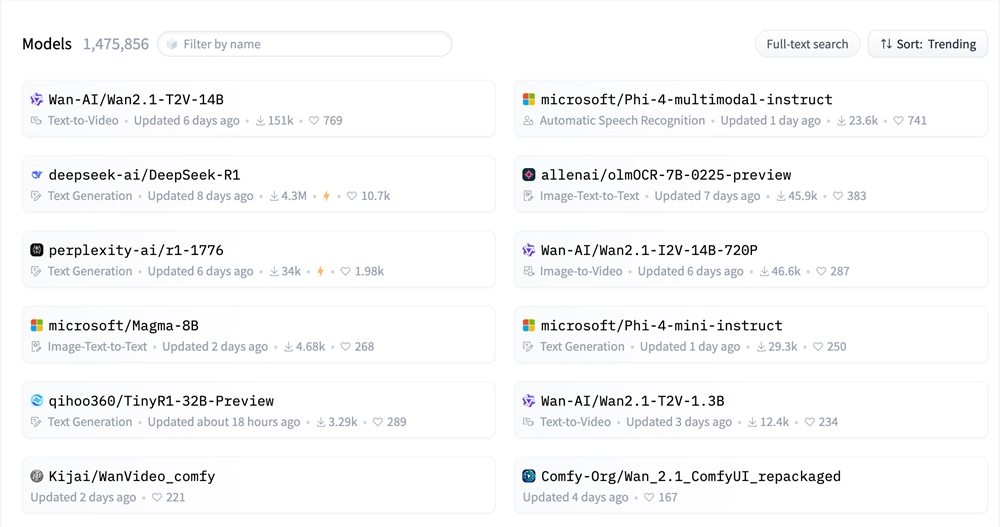
Task: Click the Microsoft logo beside Phi-4-multimodal-instruct
Action: click(529, 99)
